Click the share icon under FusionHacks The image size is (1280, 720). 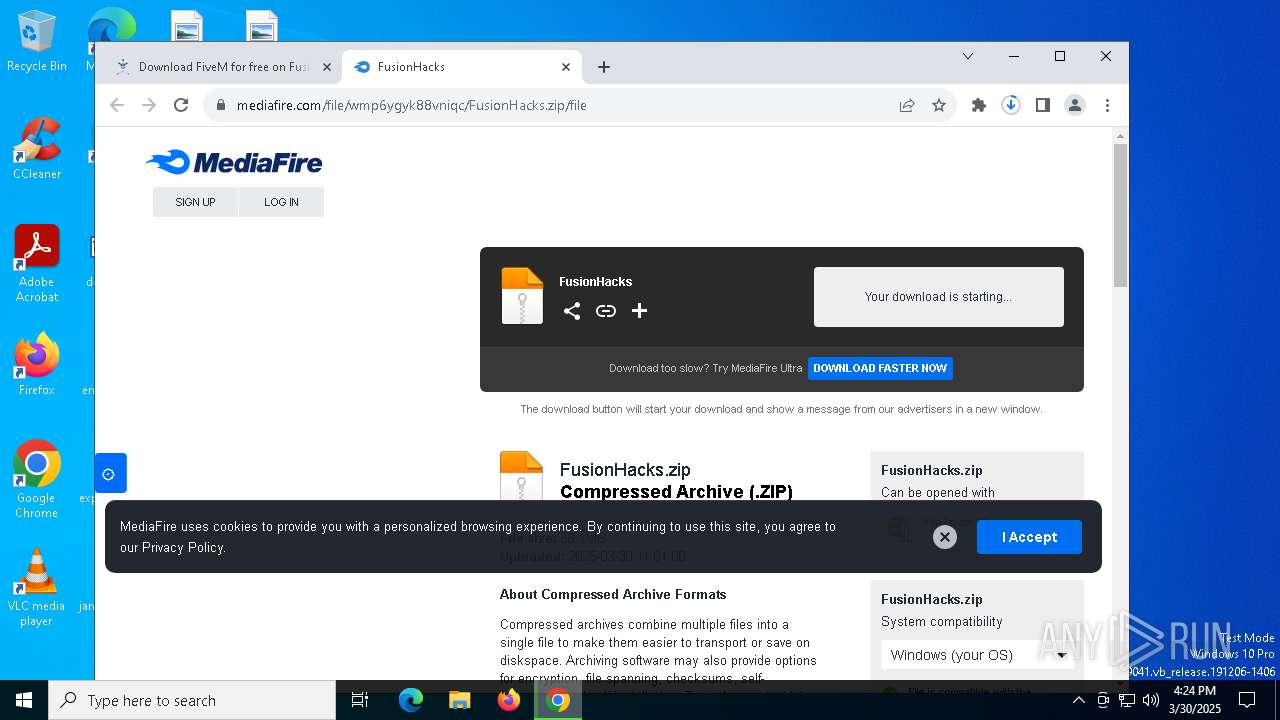click(x=572, y=311)
